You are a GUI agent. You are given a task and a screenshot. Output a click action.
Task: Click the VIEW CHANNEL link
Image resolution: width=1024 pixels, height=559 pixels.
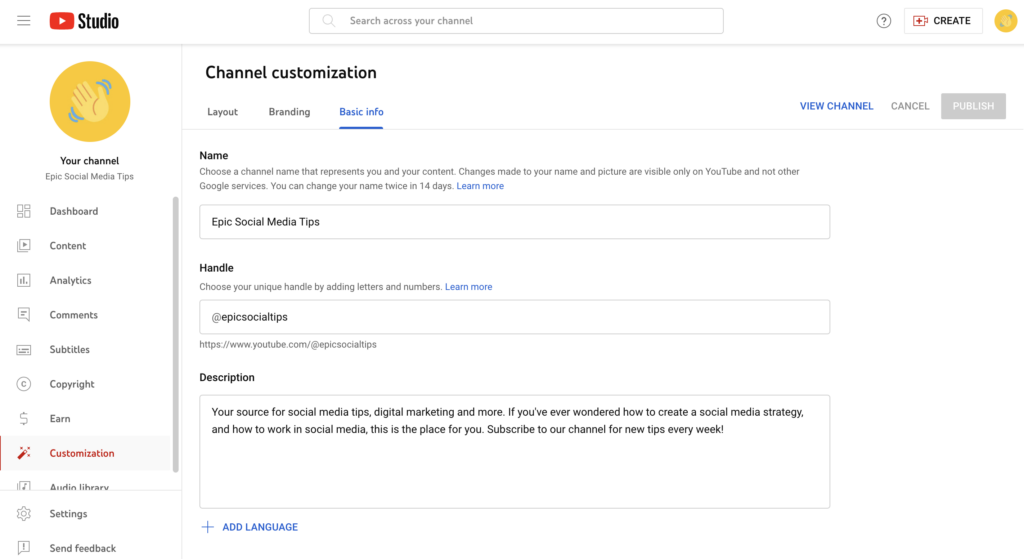point(836,106)
